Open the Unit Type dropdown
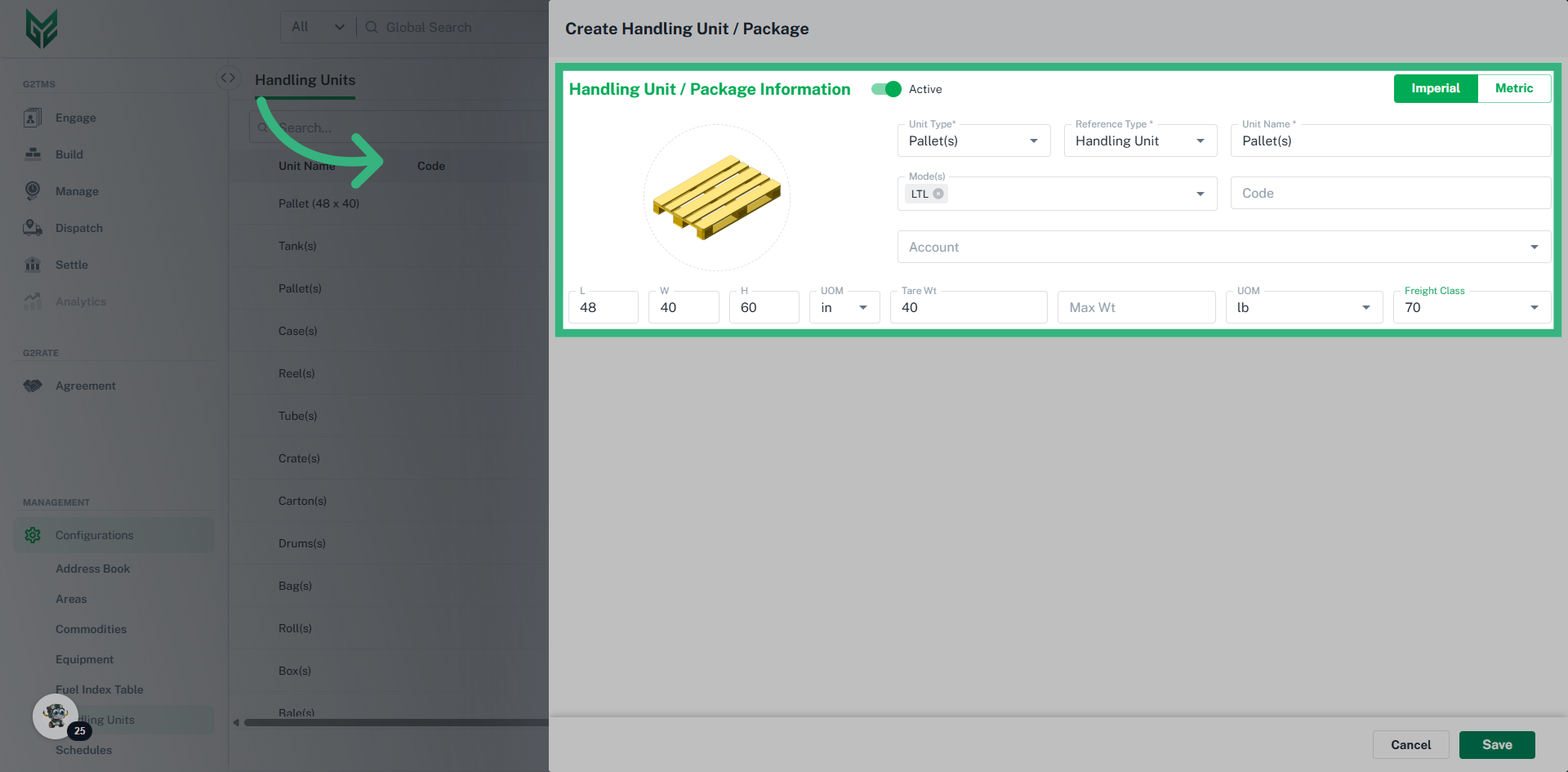 1034,141
